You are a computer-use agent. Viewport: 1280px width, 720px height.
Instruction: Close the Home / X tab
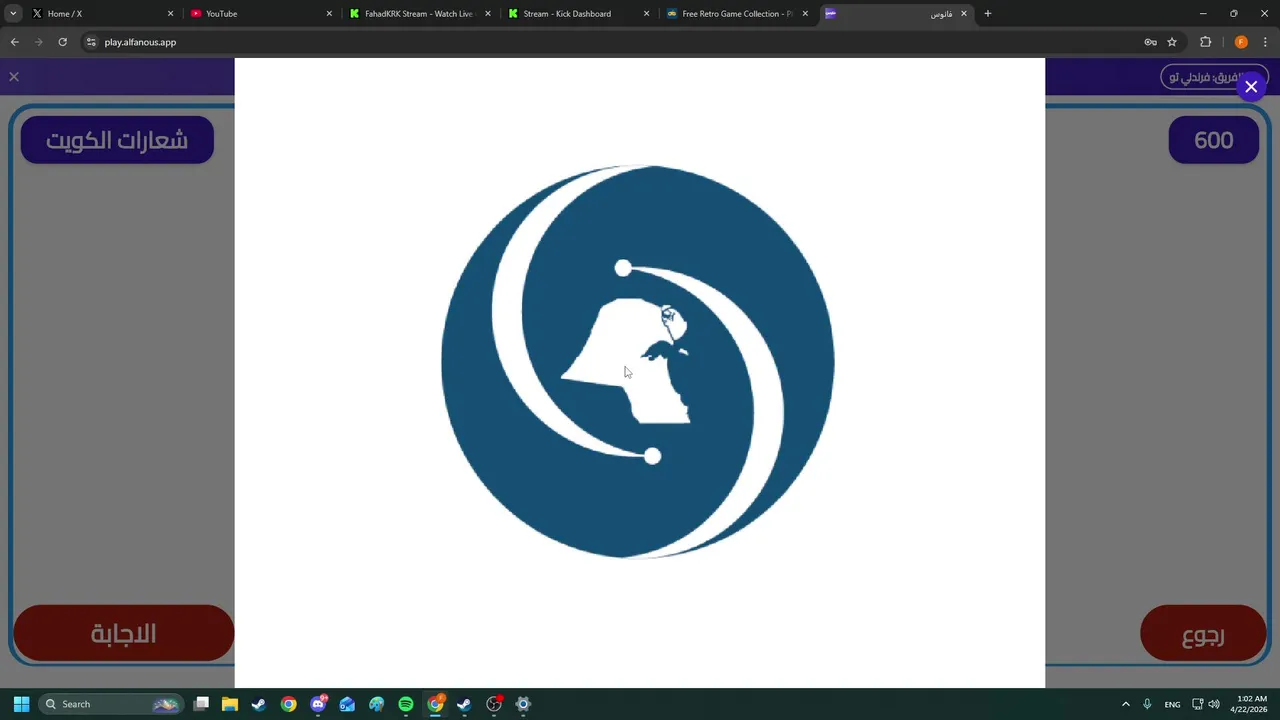(x=170, y=14)
